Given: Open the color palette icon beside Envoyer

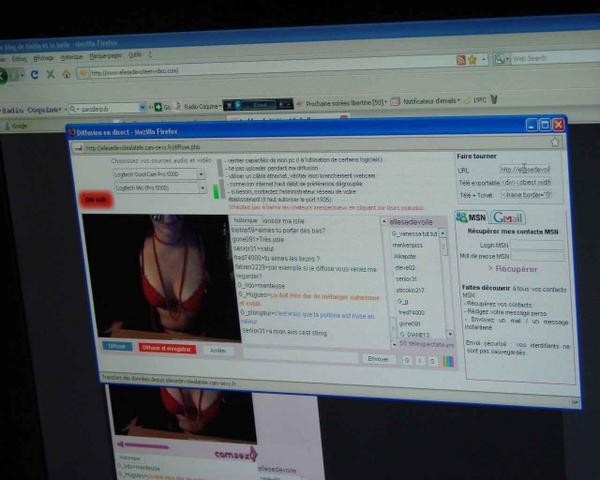Looking at the screenshot, I should pos(449,361).
